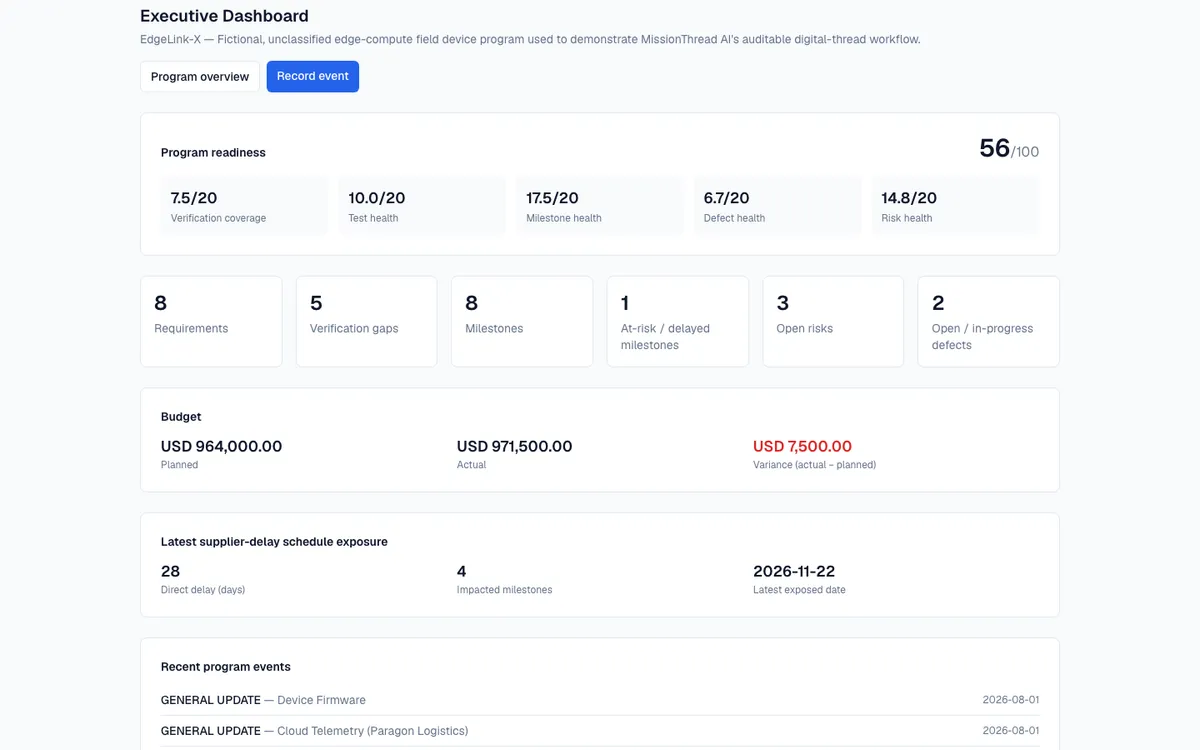Screen dimensions: 1200x750
Task: Click the Impacted milestones label
Action: [504, 590]
